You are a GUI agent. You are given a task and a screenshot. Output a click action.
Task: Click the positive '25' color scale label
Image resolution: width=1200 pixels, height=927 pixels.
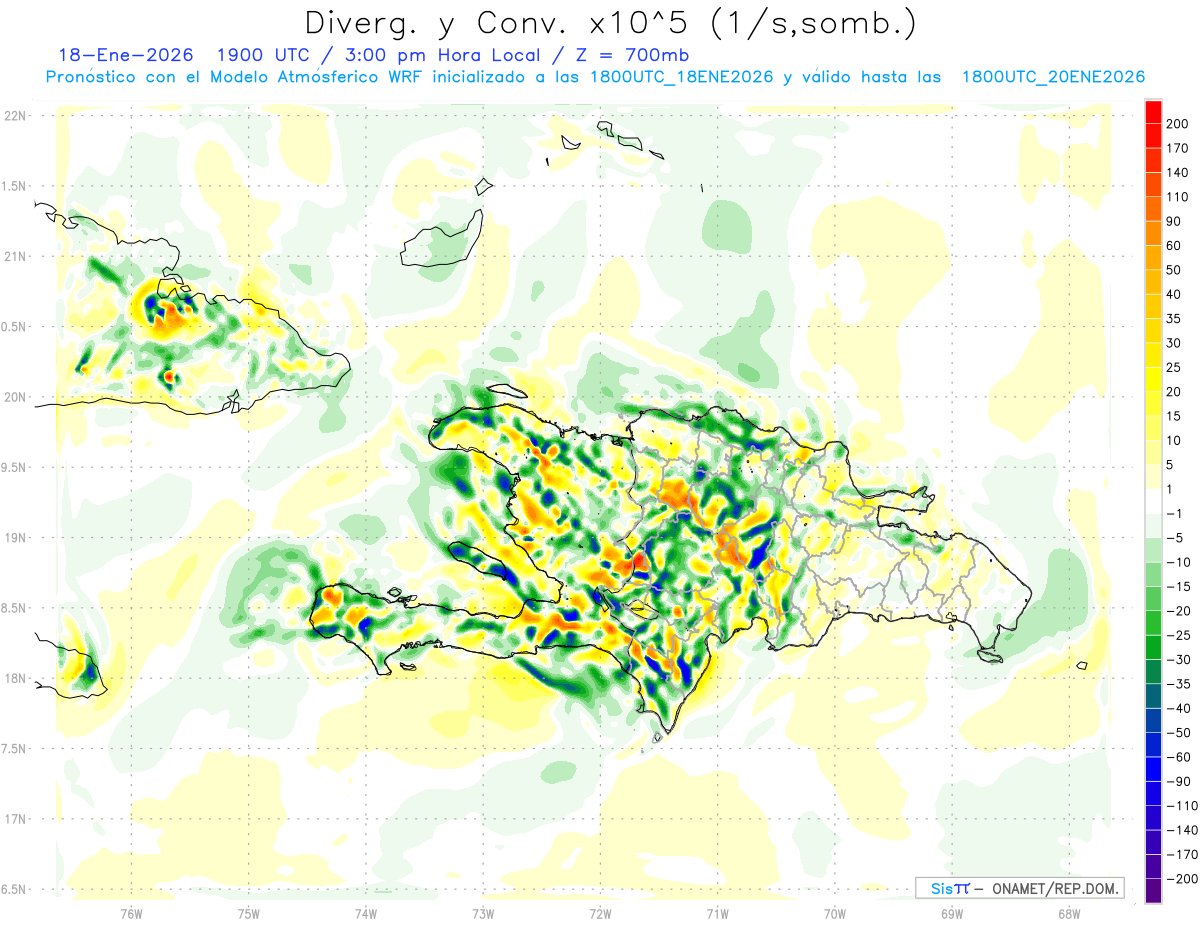click(1175, 368)
